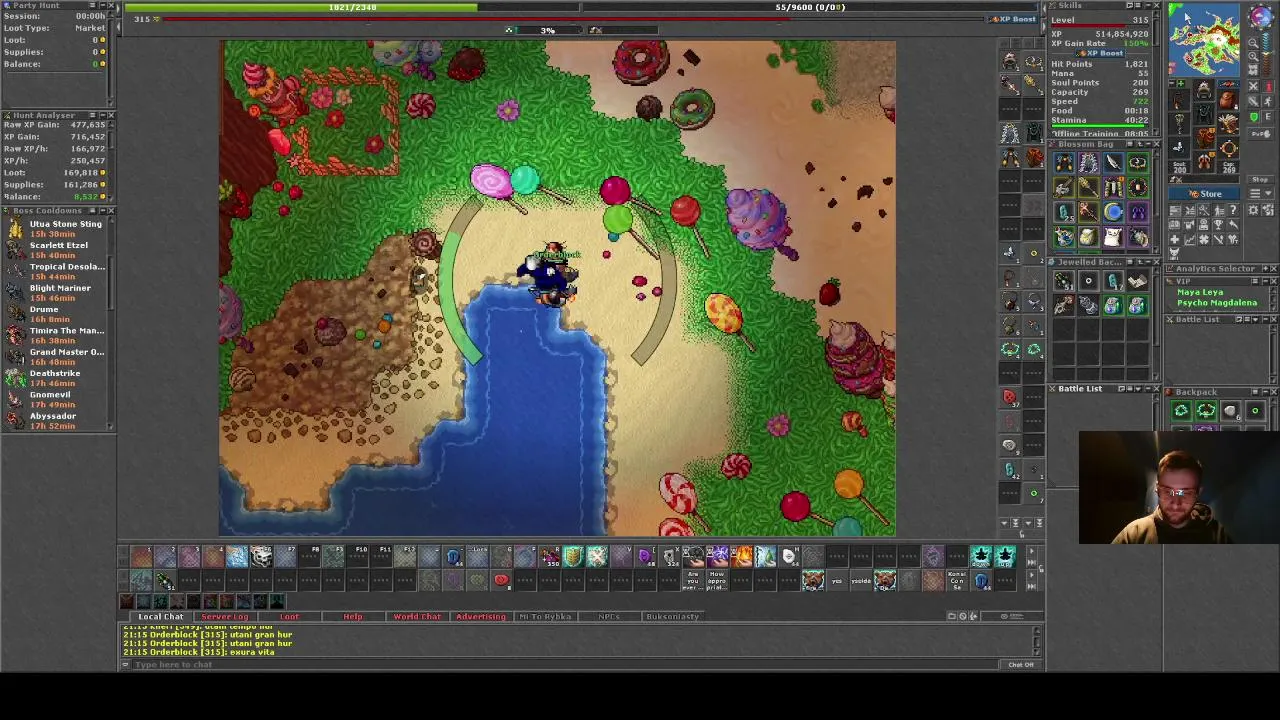Select Deathstrike boss cooldown entry
This screenshot has height=720, width=1280.
56,378
